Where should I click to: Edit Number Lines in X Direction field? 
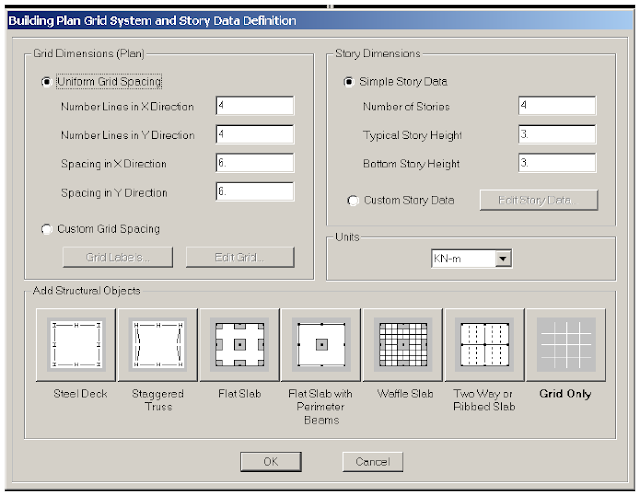255,106
